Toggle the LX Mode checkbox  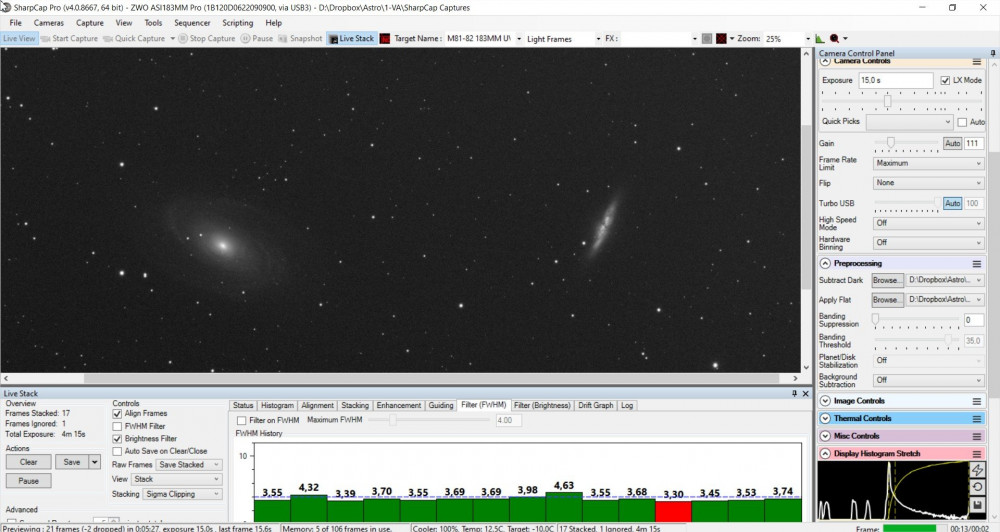pyautogui.click(x=945, y=80)
